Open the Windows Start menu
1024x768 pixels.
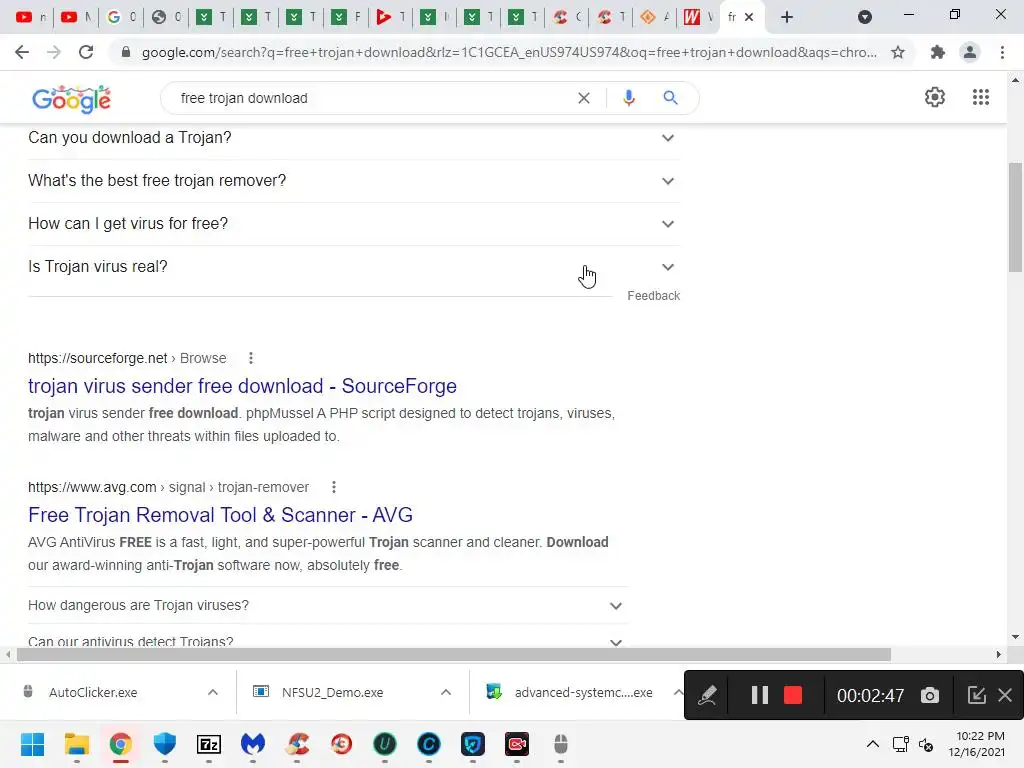coord(32,744)
